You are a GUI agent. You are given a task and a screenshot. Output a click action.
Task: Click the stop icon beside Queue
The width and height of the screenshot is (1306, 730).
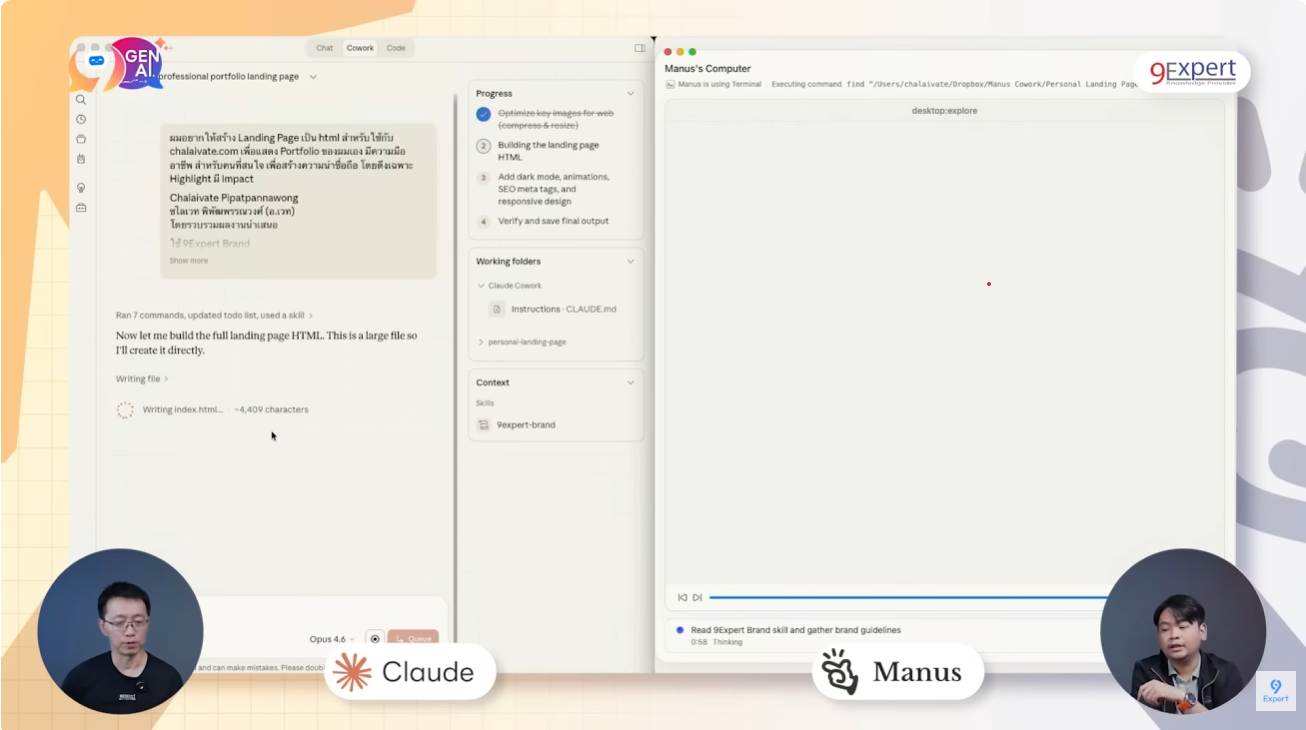375,639
